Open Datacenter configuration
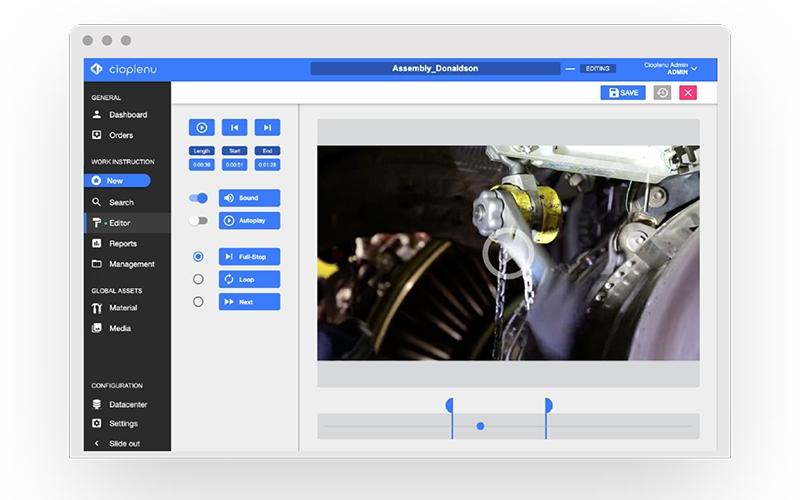Viewport: 800px width, 500px height. (x=127, y=404)
